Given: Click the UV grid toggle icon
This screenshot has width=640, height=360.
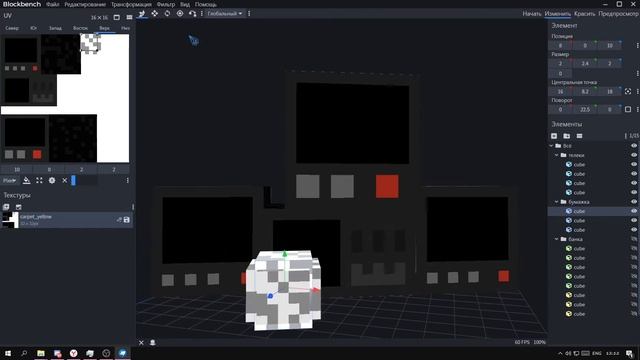Looking at the screenshot, I should 129,17.
